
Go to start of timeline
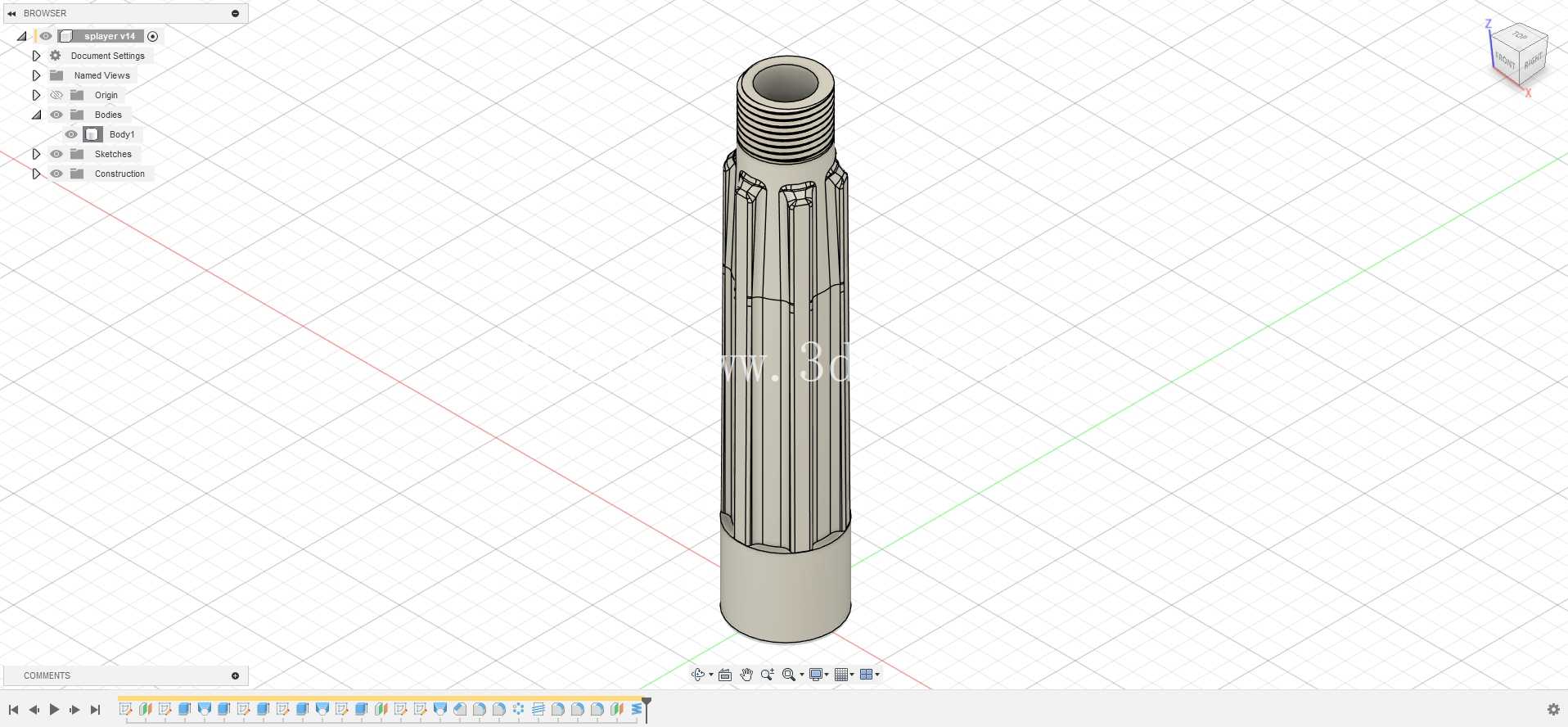click(13, 710)
